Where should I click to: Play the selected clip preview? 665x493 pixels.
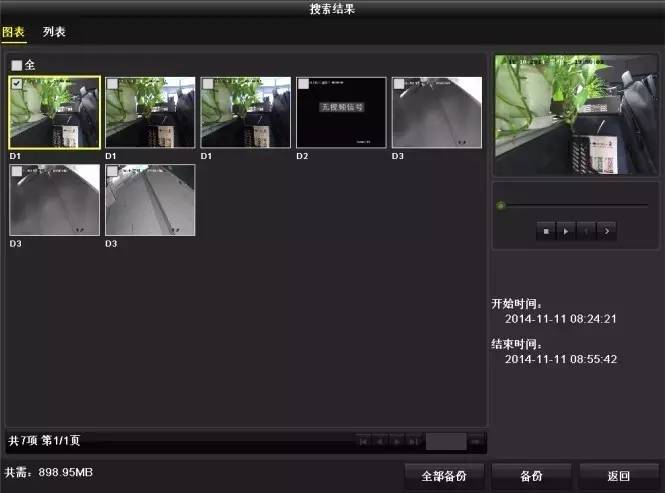[x=566, y=231]
